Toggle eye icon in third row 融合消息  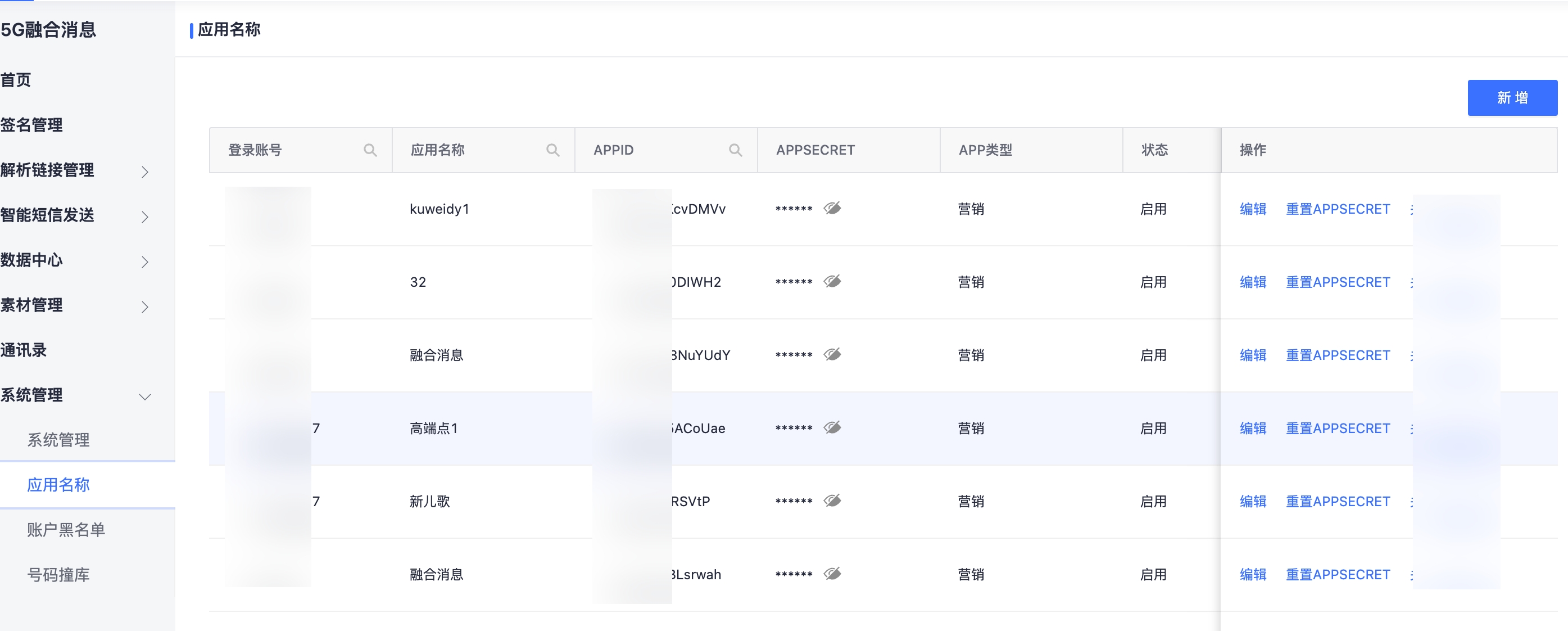832,354
